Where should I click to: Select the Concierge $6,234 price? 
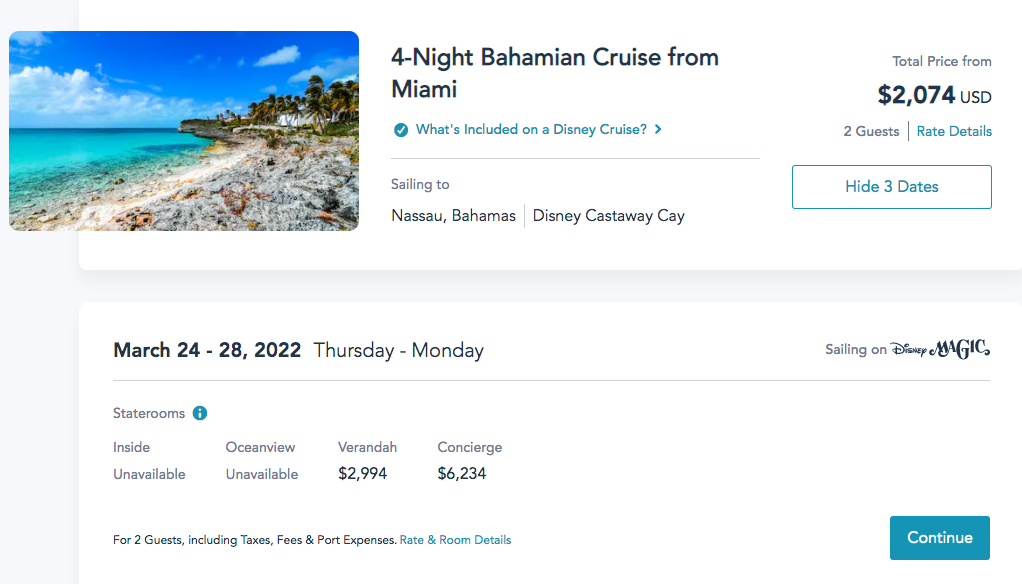462,474
